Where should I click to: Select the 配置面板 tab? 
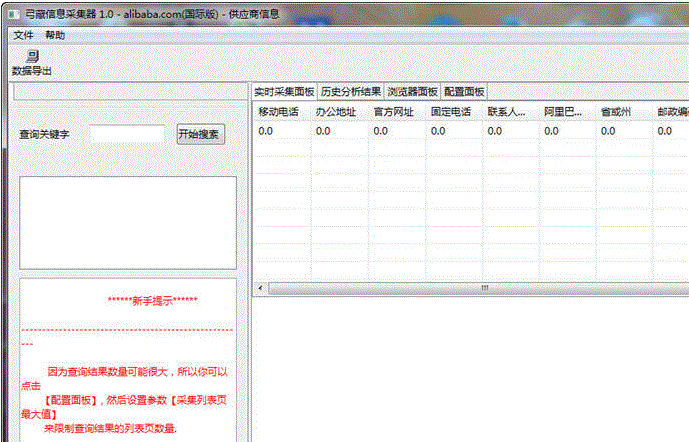tap(464, 91)
